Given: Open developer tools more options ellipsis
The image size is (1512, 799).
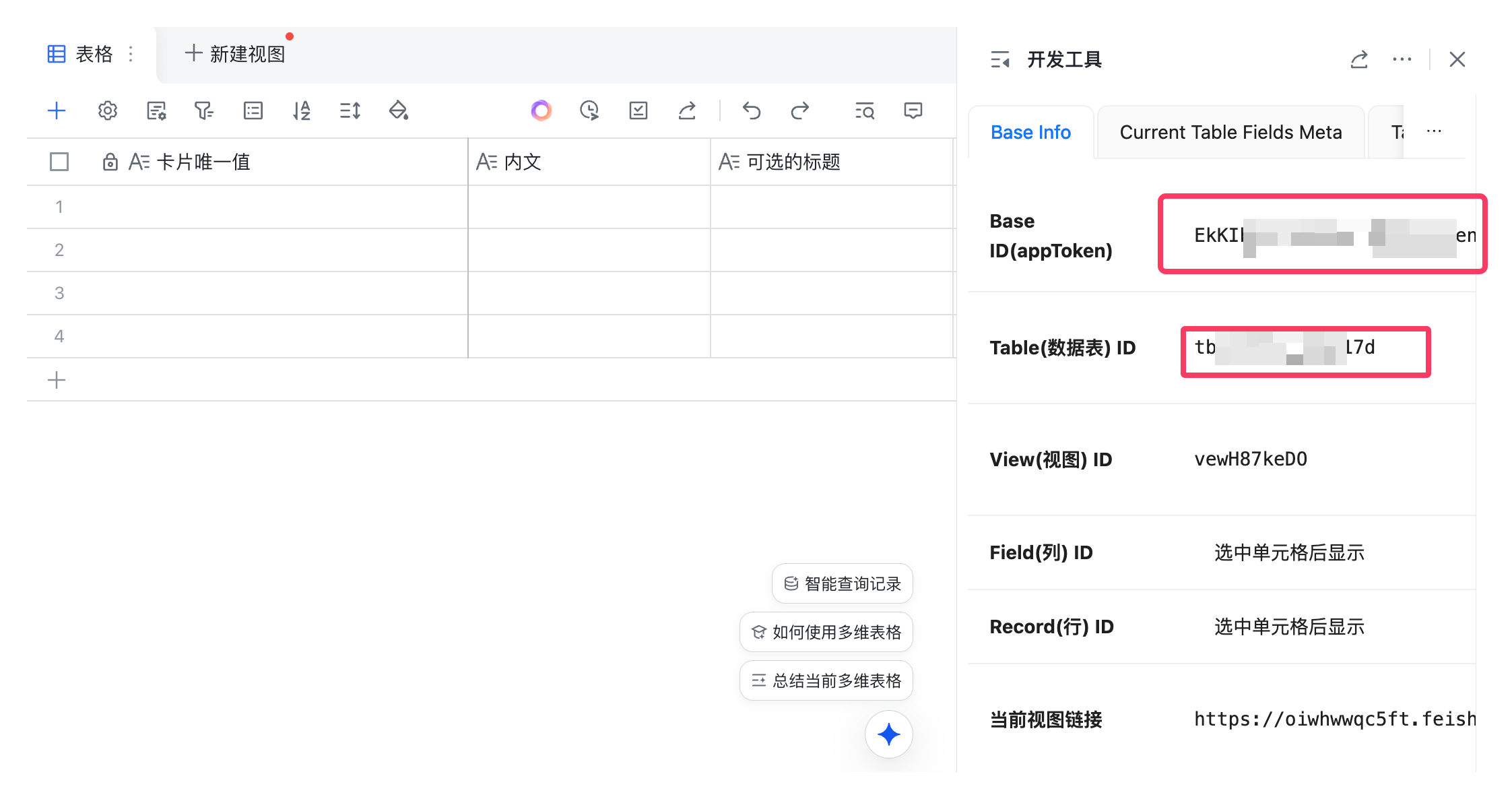Looking at the screenshot, I should coord(1402,59).
